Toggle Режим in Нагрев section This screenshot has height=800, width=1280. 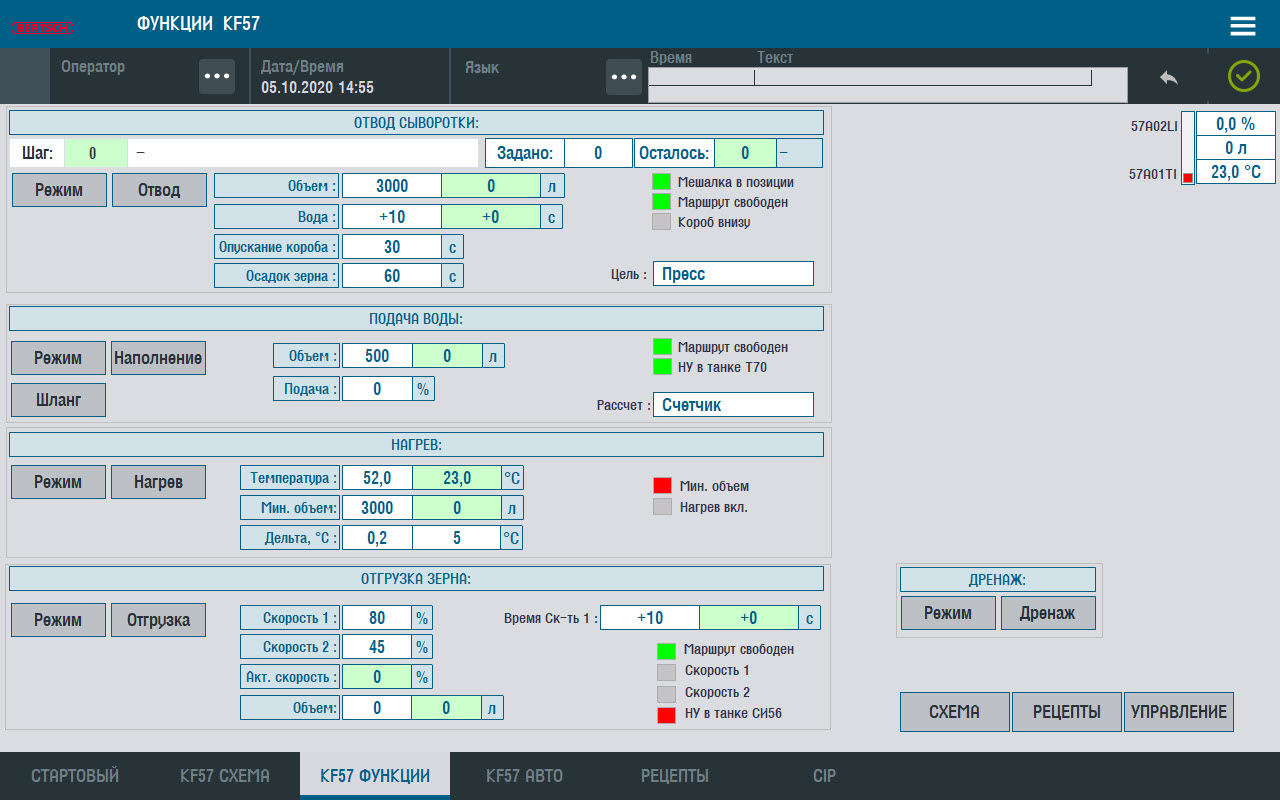pyautogui.click(x=58, y=482)
